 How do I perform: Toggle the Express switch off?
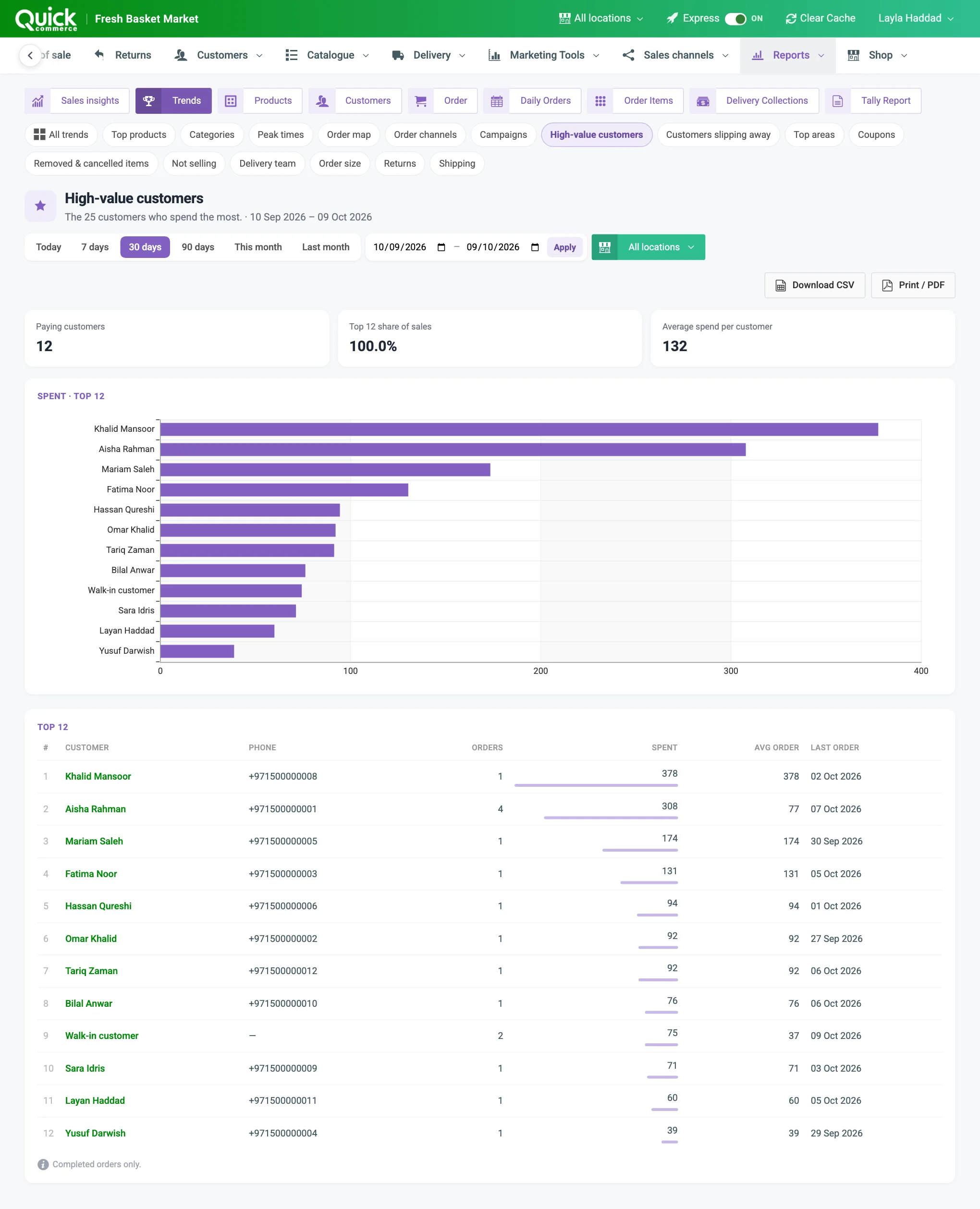735,19
